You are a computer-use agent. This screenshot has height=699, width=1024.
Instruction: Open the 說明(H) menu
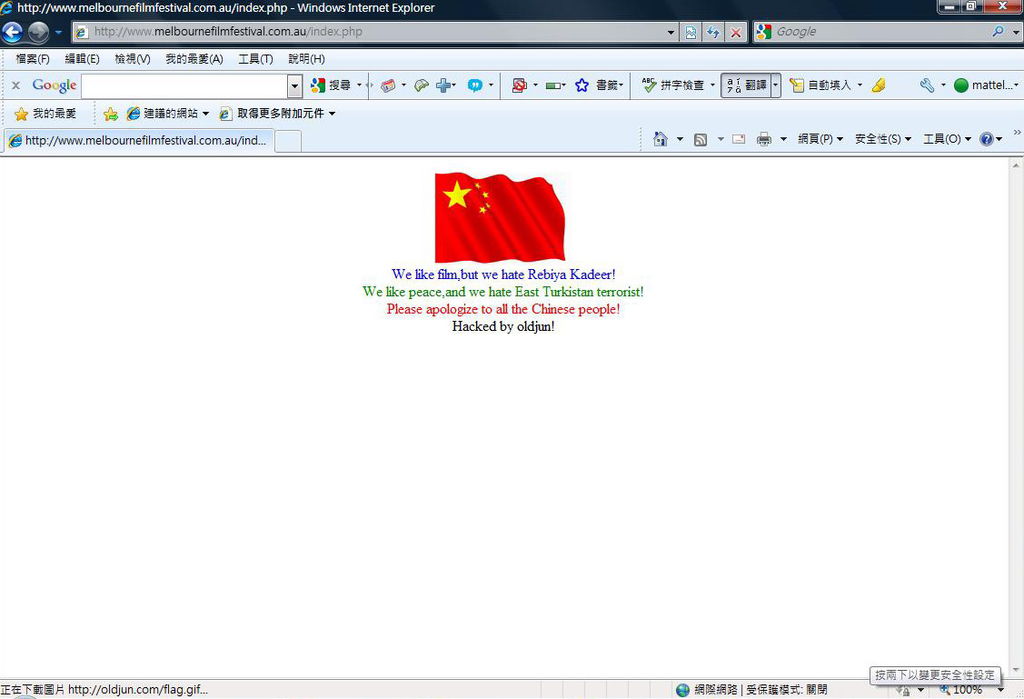point(306,59)
